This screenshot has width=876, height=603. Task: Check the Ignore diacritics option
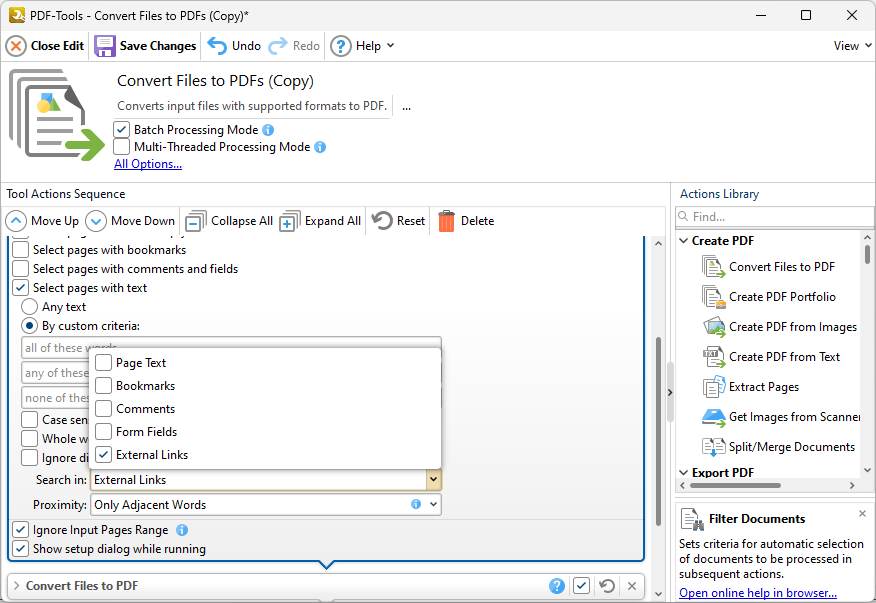[29, 457]
